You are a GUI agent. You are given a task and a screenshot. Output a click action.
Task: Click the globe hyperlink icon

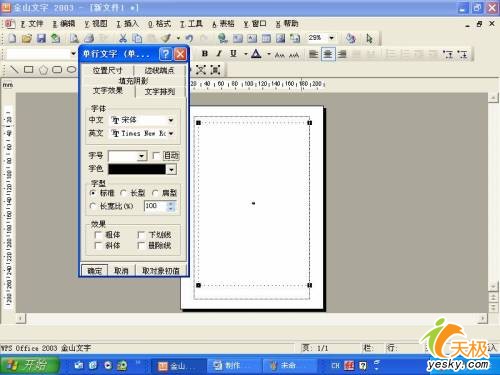(223, 38)
